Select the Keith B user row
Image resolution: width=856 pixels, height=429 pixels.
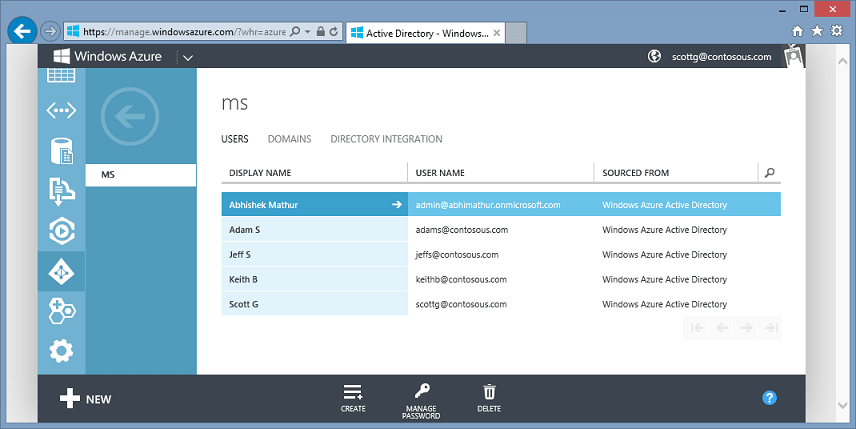pyautogui.click(x=501, y=279)
